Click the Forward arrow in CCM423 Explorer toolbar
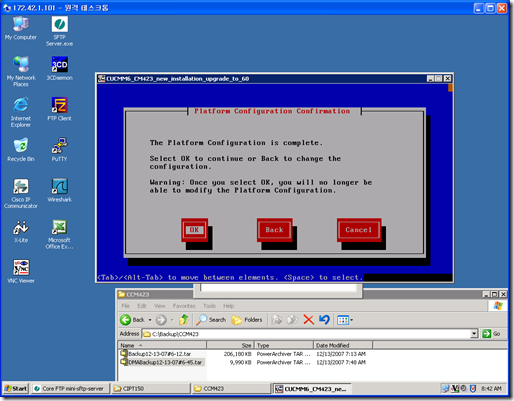 pos(161,320)
